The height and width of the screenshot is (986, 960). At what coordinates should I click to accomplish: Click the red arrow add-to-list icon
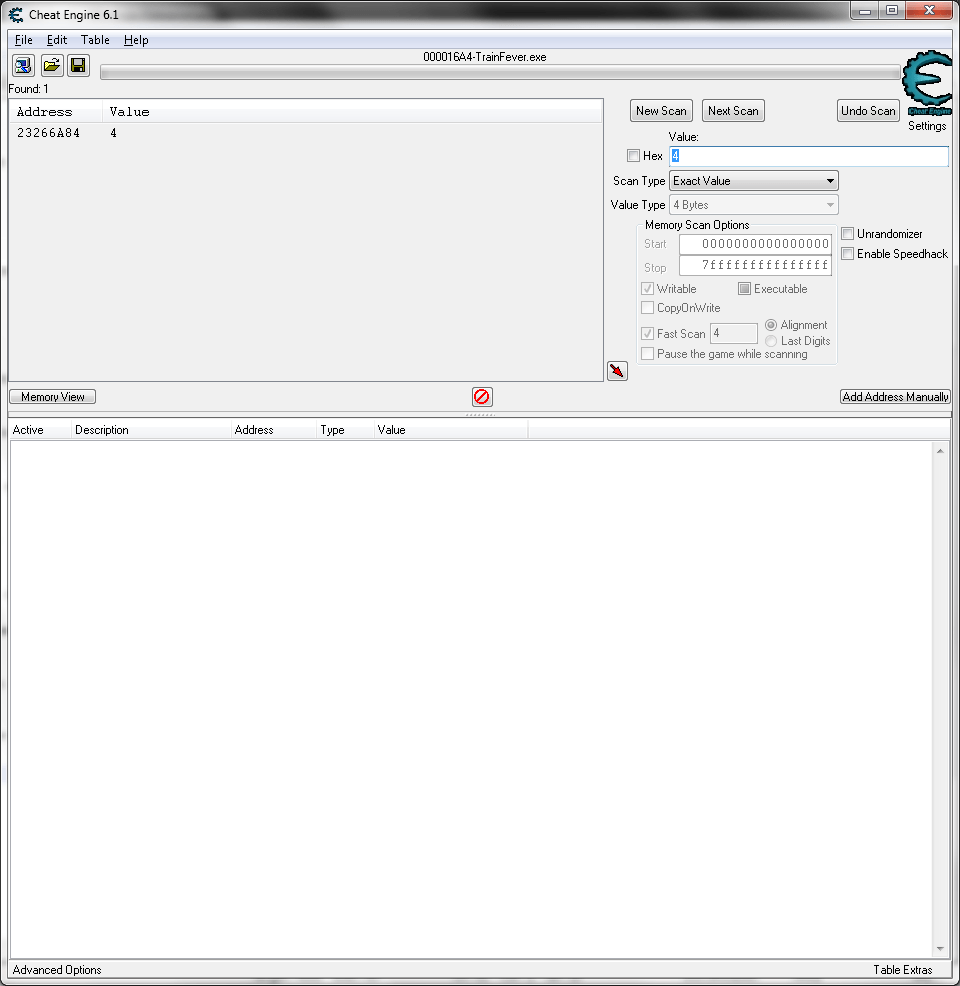(x=617, y=371)
